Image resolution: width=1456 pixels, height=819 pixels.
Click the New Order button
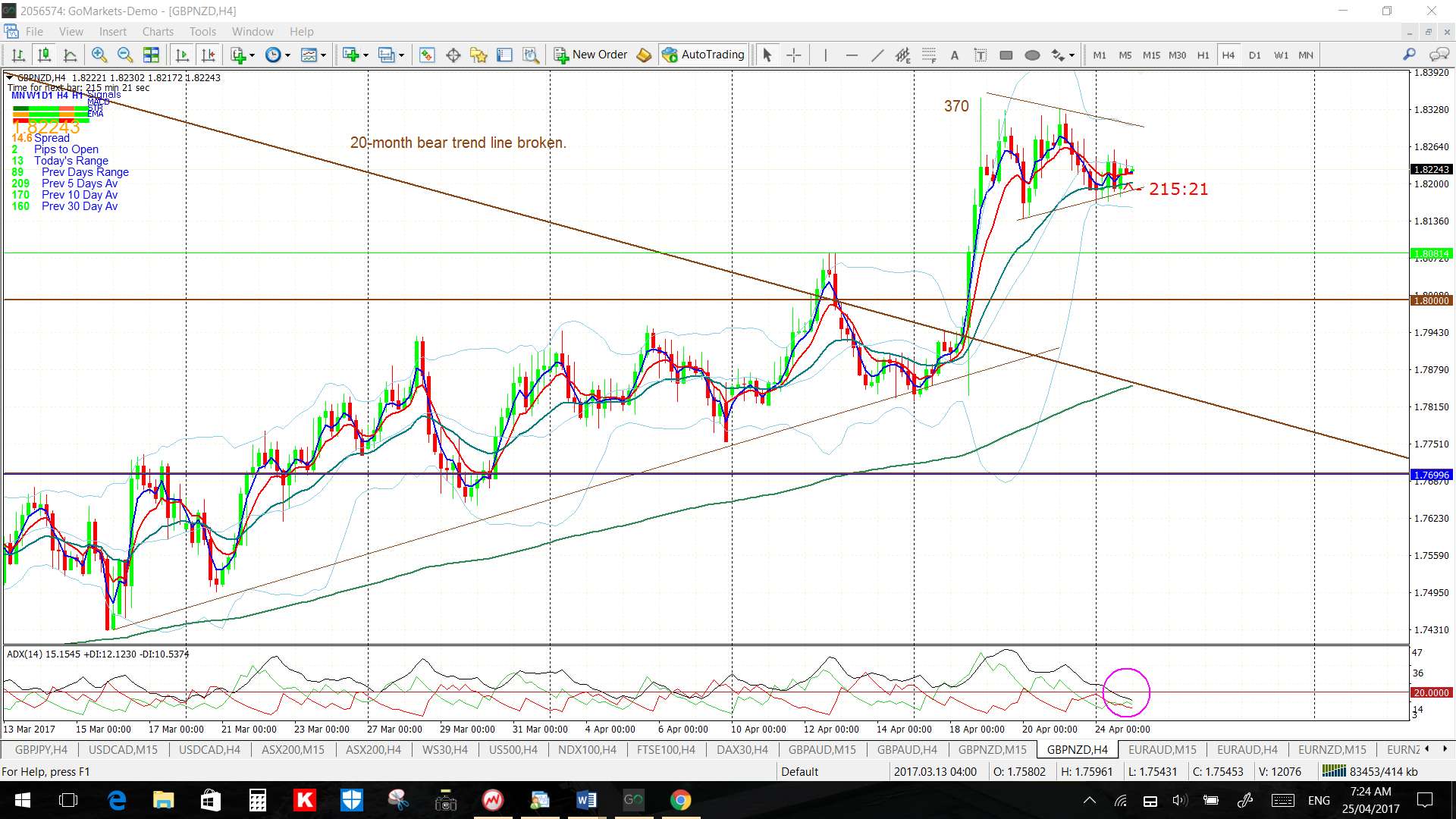[x=591, y=55]
